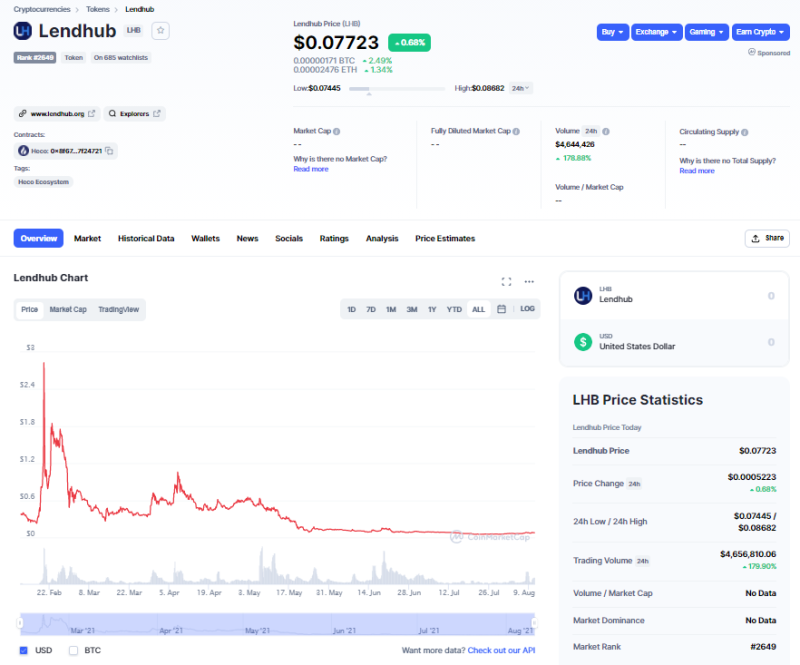The height and width of the screenshot is (665, 800).
Task: Toggle LOG scale on the chart
Action: click(x=527, y=309)
